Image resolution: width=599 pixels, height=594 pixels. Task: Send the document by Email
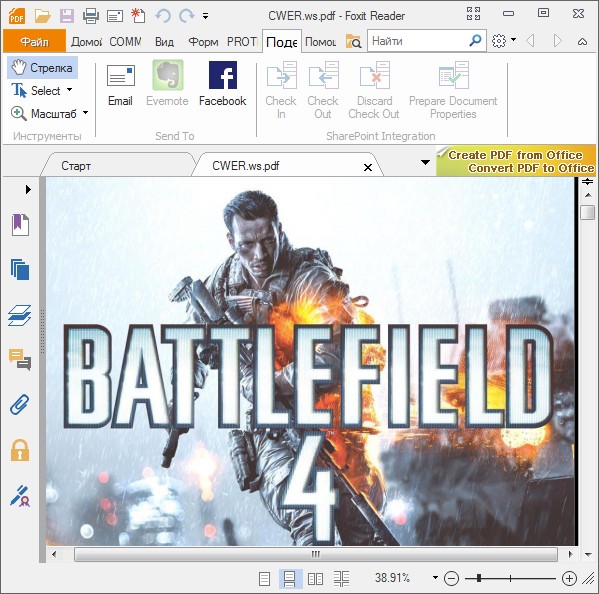pyautogui.click(x=120, y=85)
